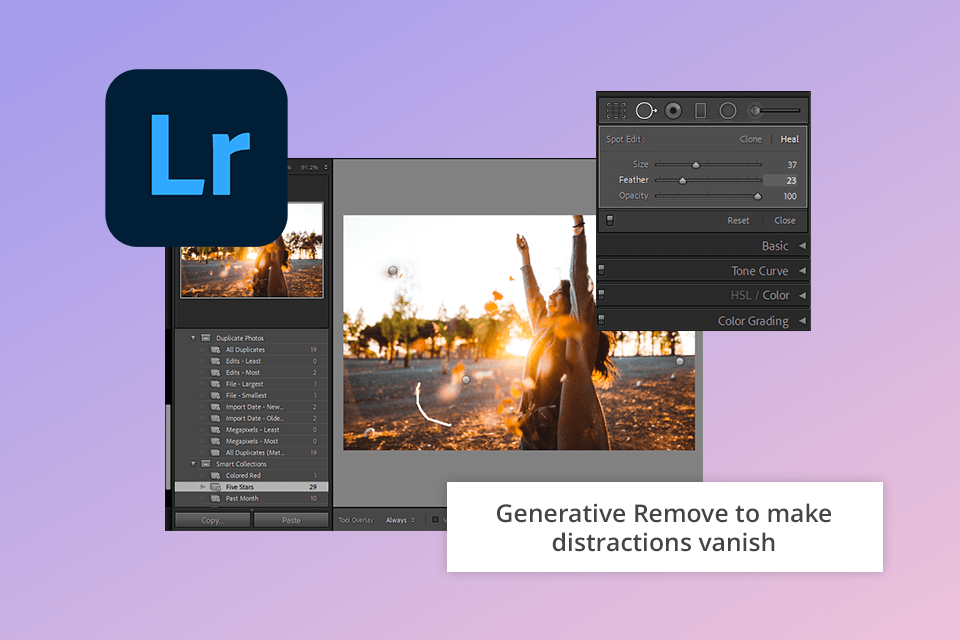Image resolution: width=960 pixels, height=640 pixels.
Task: Click the Opacity value 100
Action: pyautogui.click(x=790, y=196)
